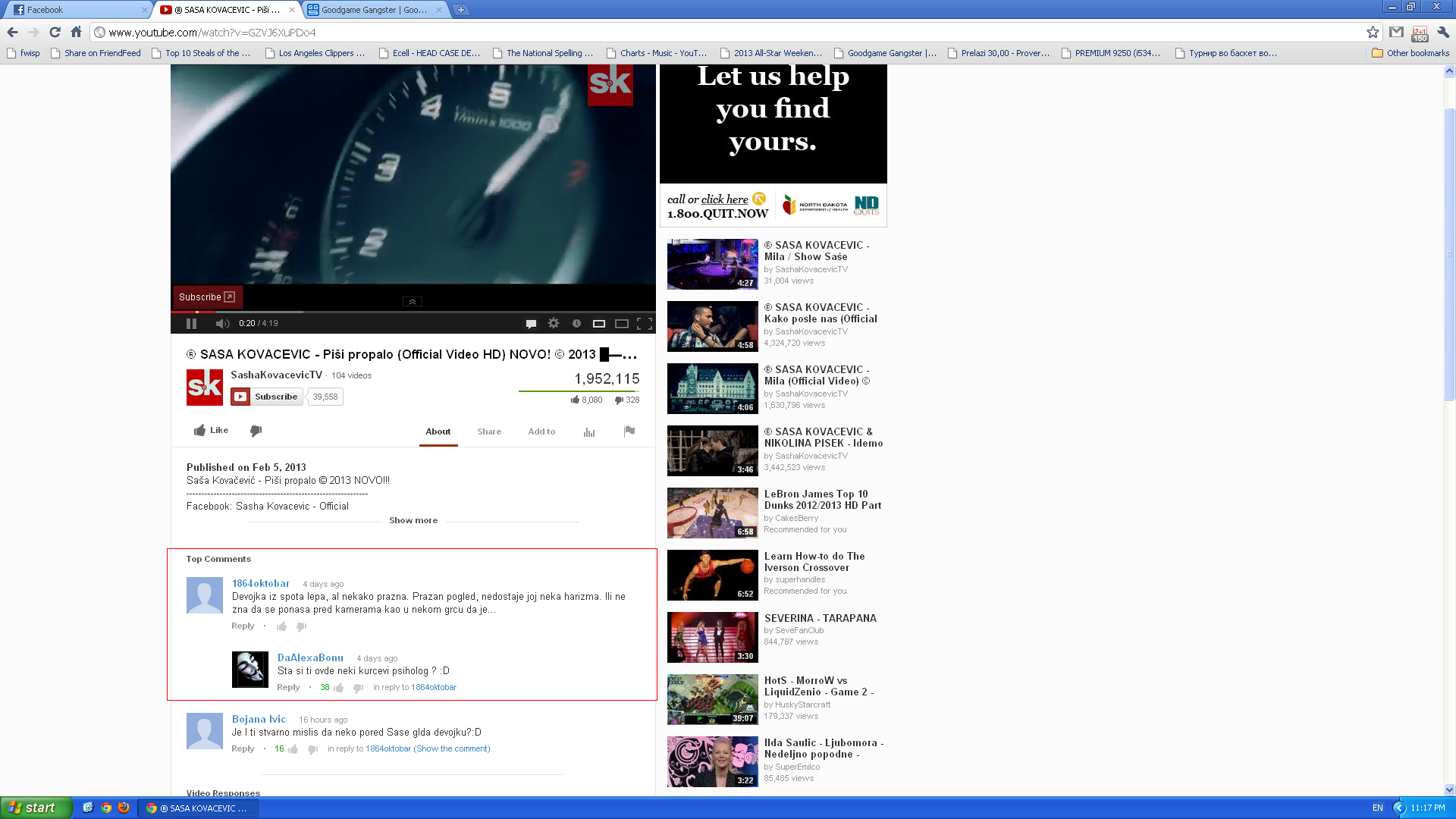This screenshot has height=819, width=1456.
Task: Seek video using the progress bar
Action: (x=413, y=312)
